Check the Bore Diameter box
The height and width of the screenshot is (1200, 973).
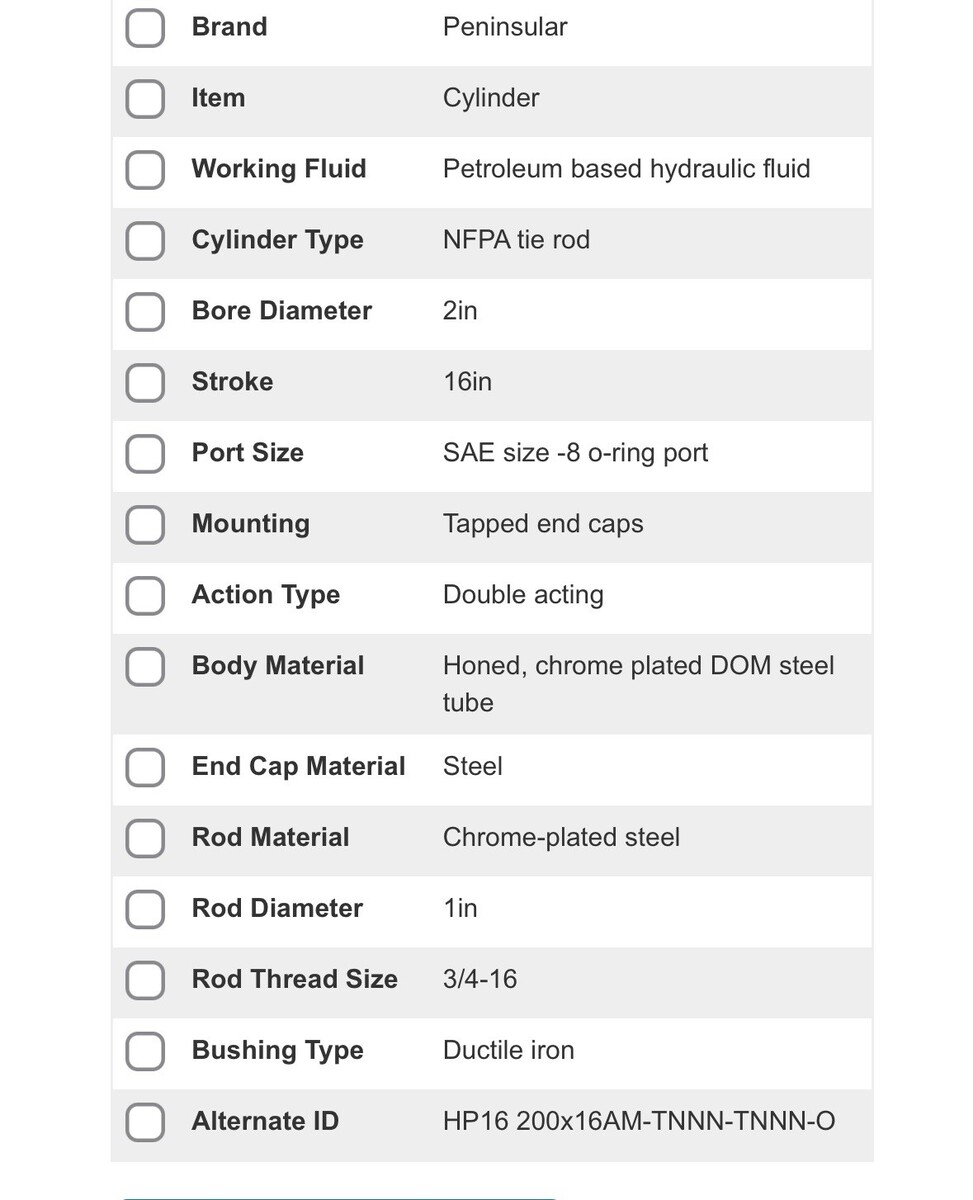coord(145,311)
